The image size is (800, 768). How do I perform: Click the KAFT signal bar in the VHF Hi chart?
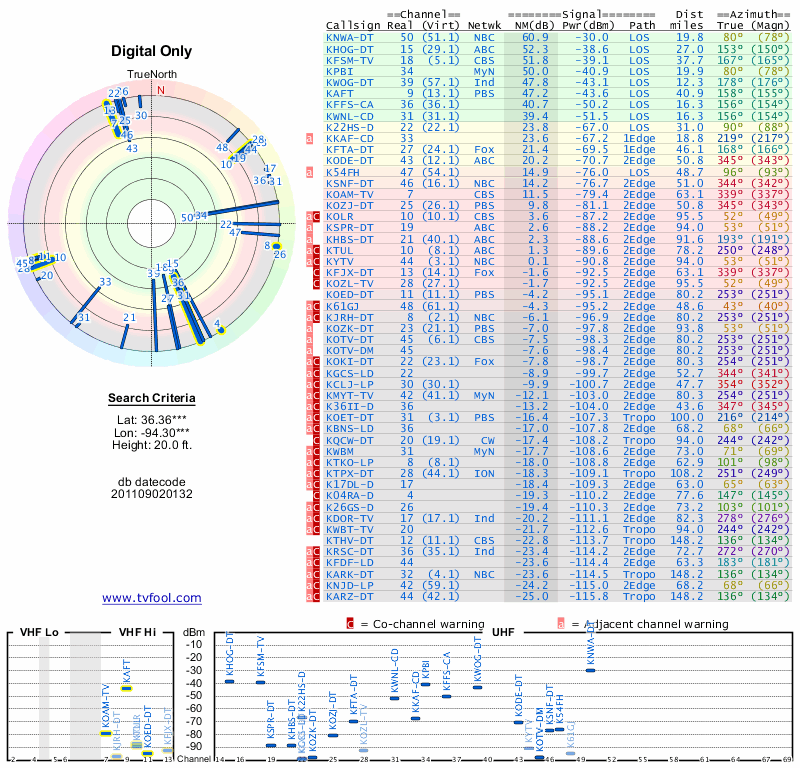click(x=126, y=688)
